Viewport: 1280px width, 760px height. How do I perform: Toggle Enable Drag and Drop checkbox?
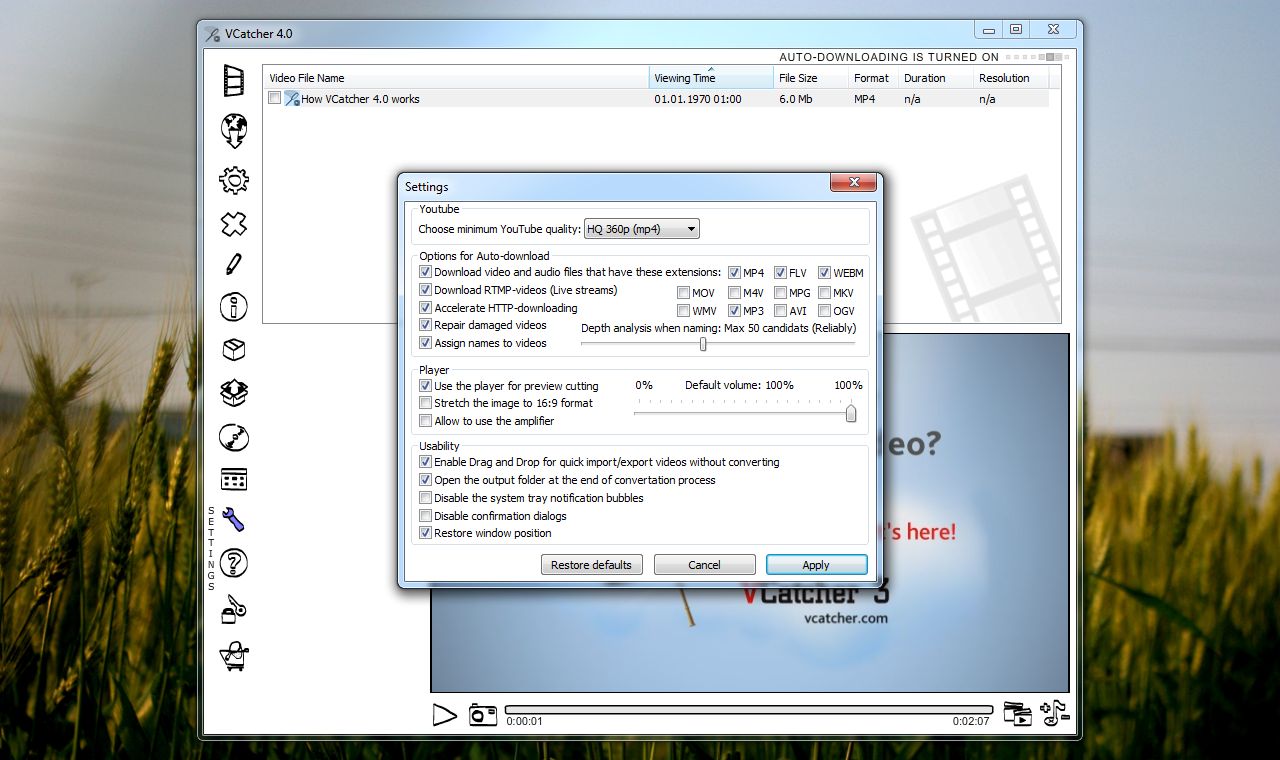click(426, 462)
